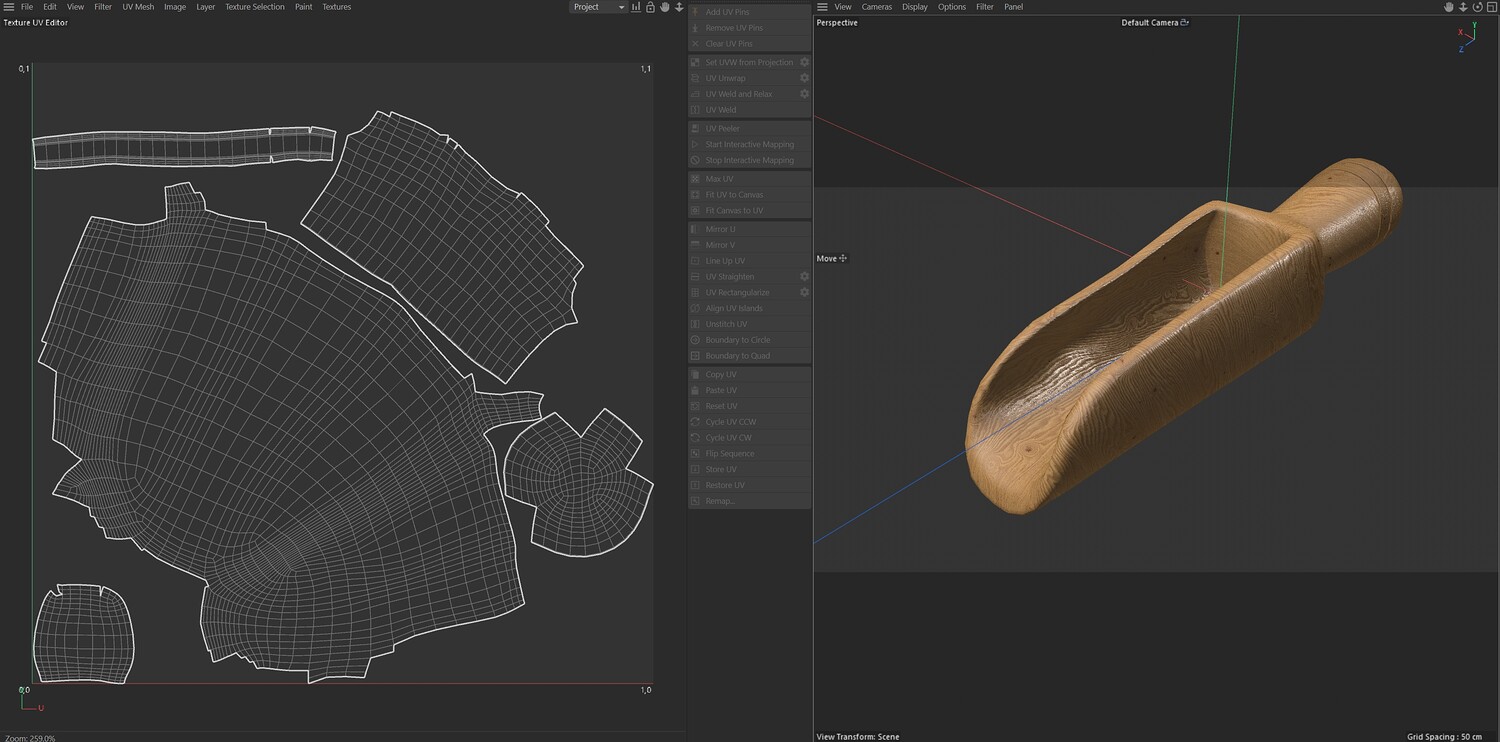
Task: Open the UV Mesh menu
Action: coord(138,7)
